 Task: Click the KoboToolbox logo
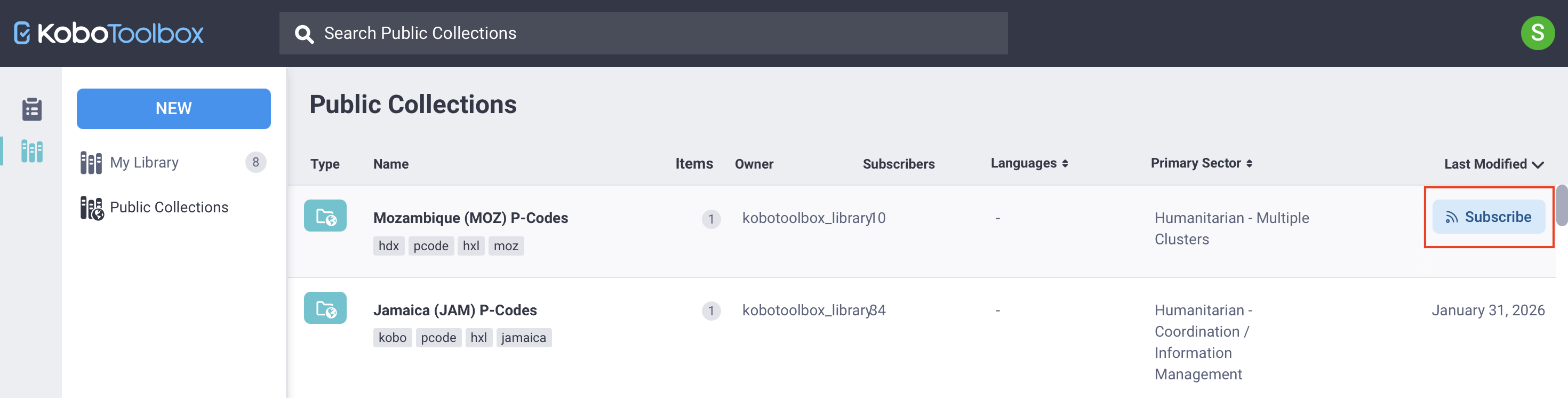click(x=108, y=34)
